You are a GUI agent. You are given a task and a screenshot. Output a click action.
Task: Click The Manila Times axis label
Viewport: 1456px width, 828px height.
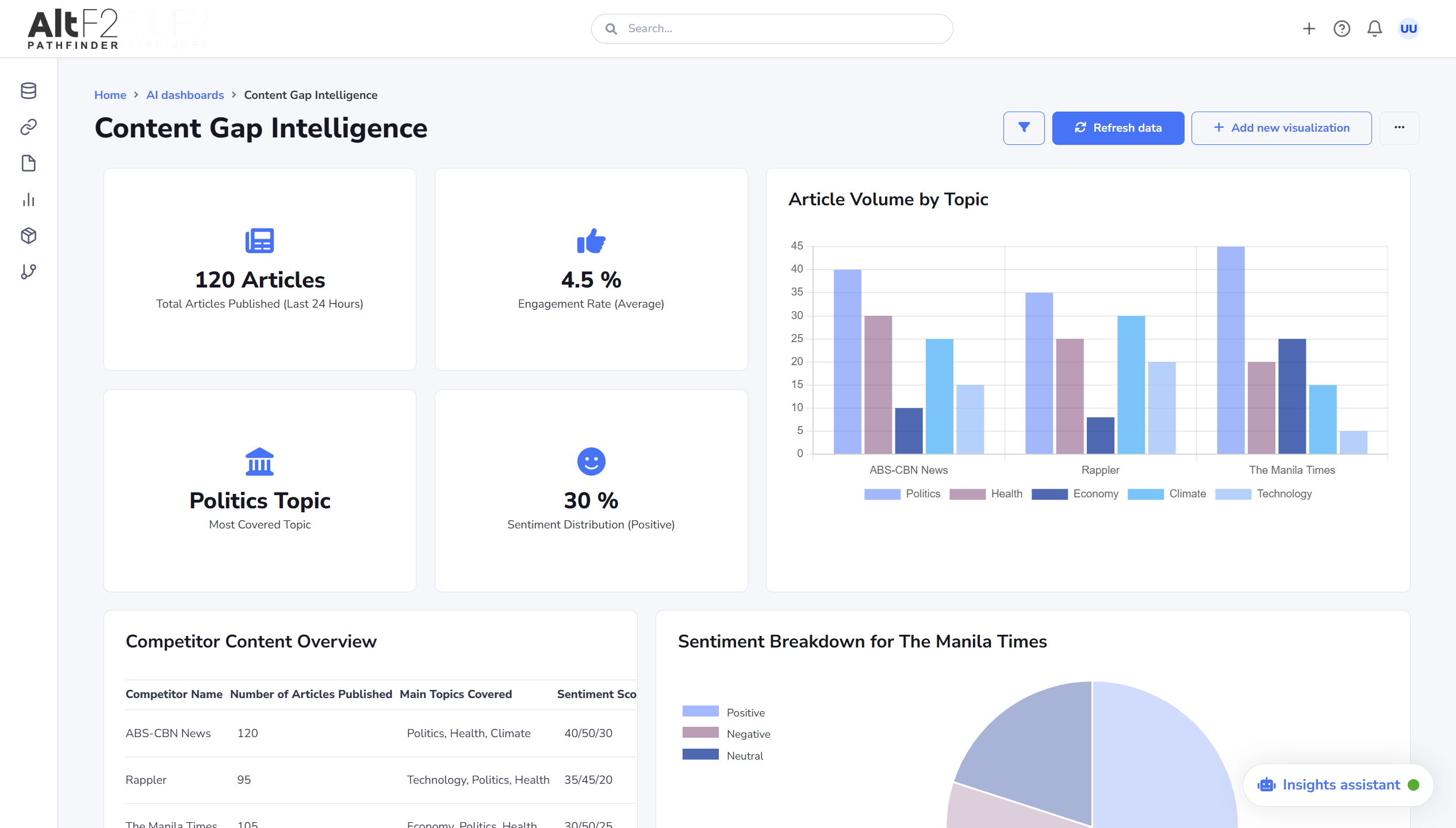pyautogui.click(x=1292, y=470)
